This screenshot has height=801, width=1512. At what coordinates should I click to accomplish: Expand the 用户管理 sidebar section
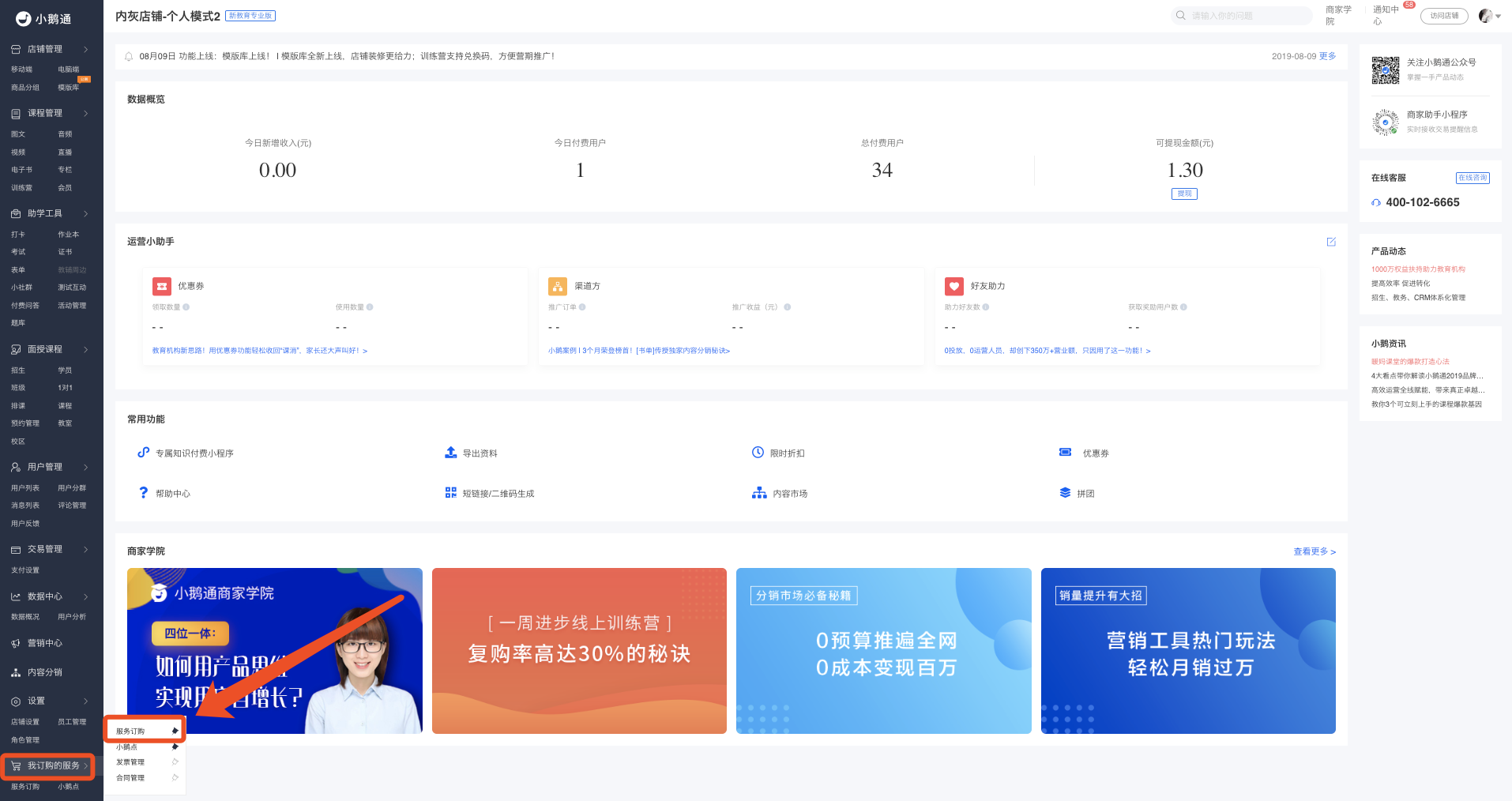point(50,467)
